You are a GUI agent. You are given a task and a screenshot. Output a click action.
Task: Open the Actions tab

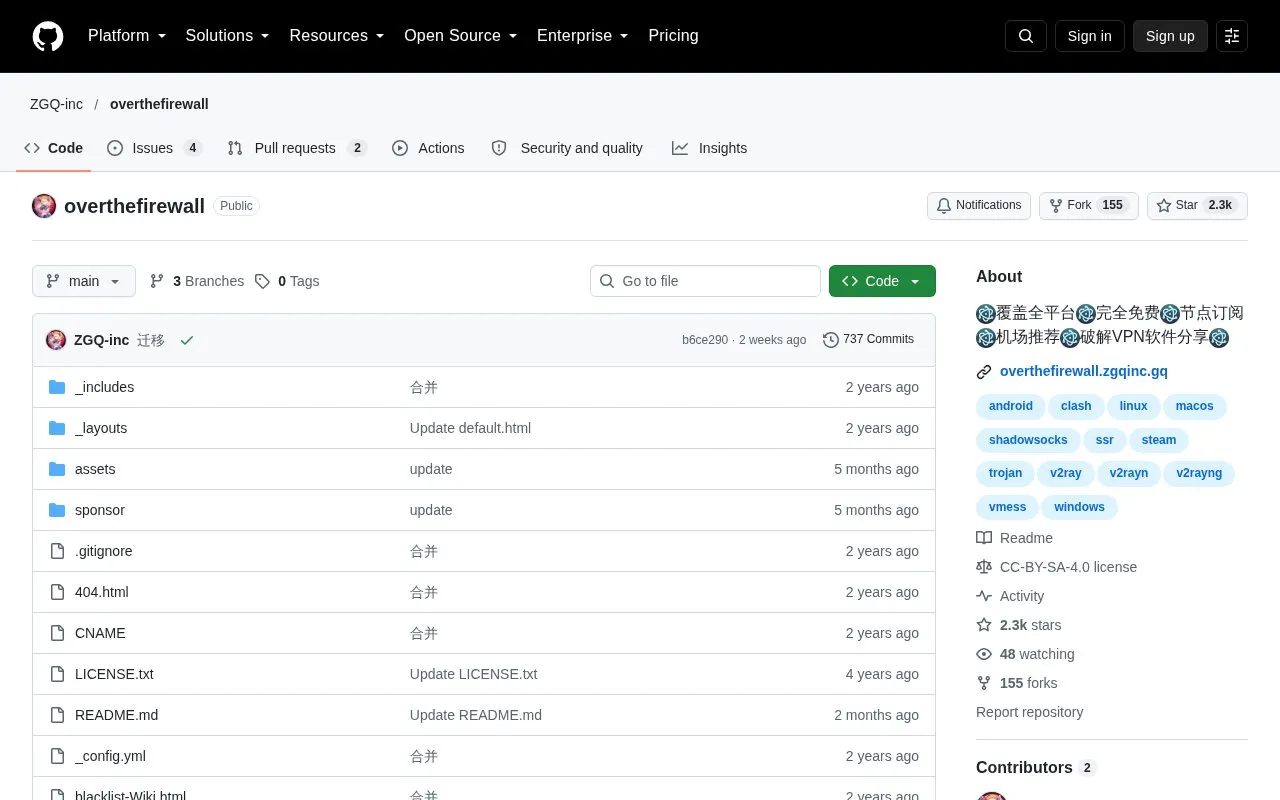428,148
